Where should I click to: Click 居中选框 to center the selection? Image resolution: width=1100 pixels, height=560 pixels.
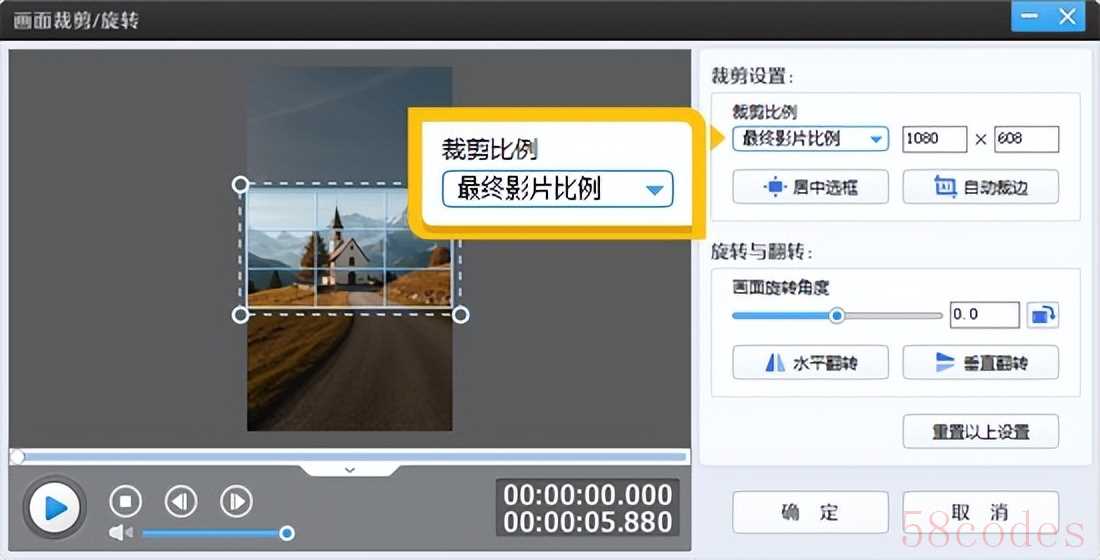[x=810, y=187]
